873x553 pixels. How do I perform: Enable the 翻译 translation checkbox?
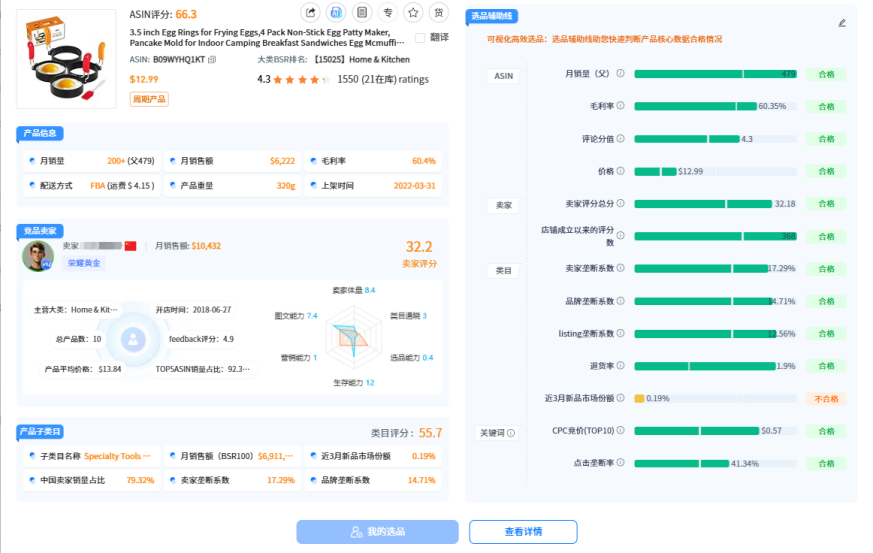point(421,38)
